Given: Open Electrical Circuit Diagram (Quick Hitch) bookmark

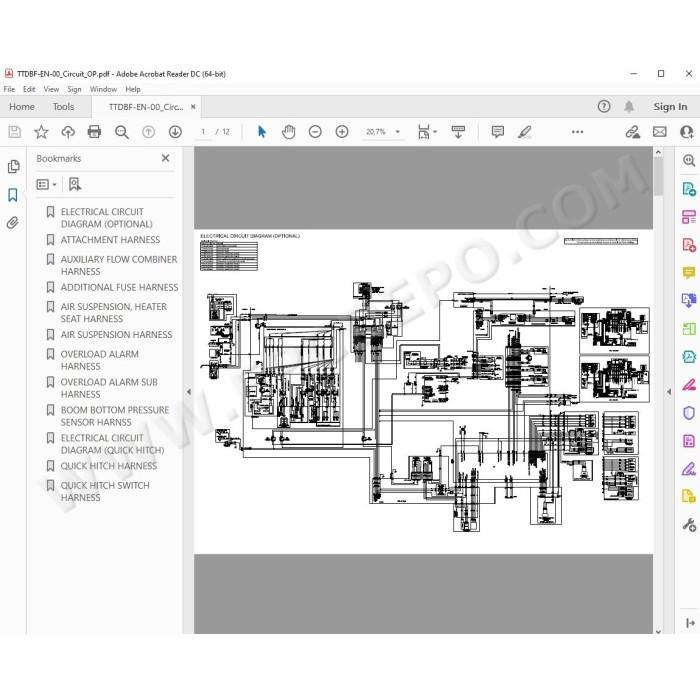Looking at the screenshot, I should point(112,444).
